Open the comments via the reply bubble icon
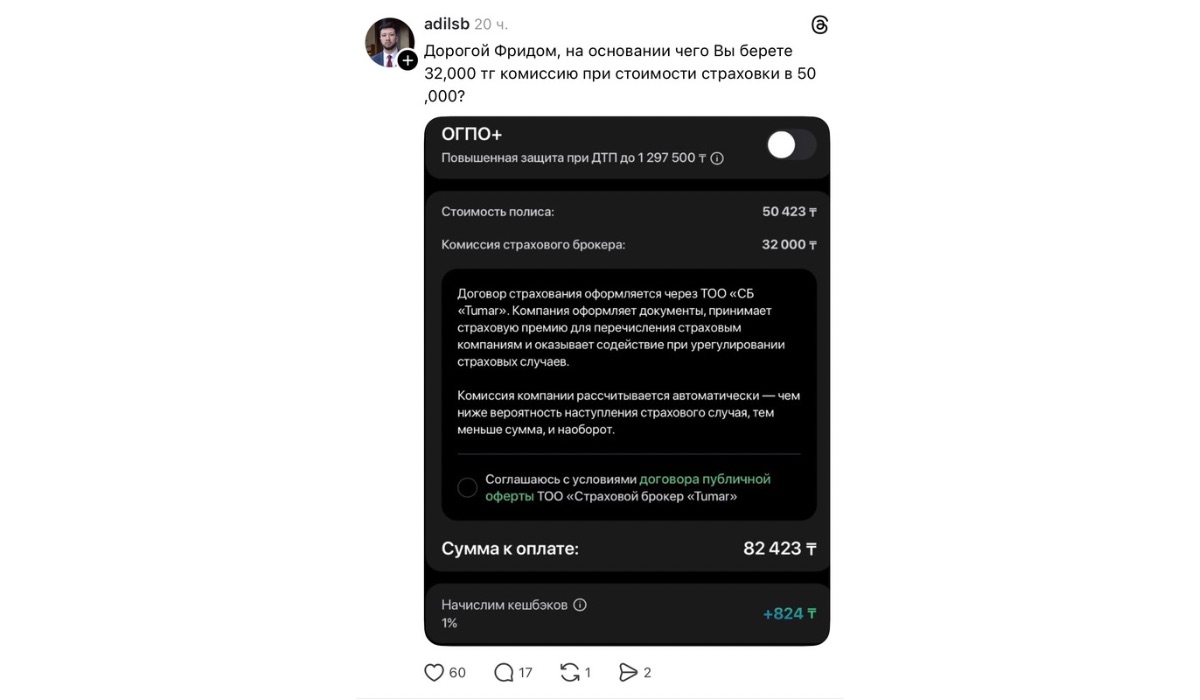The height and width of the screenshot is (700, 1200). [504, 673]
